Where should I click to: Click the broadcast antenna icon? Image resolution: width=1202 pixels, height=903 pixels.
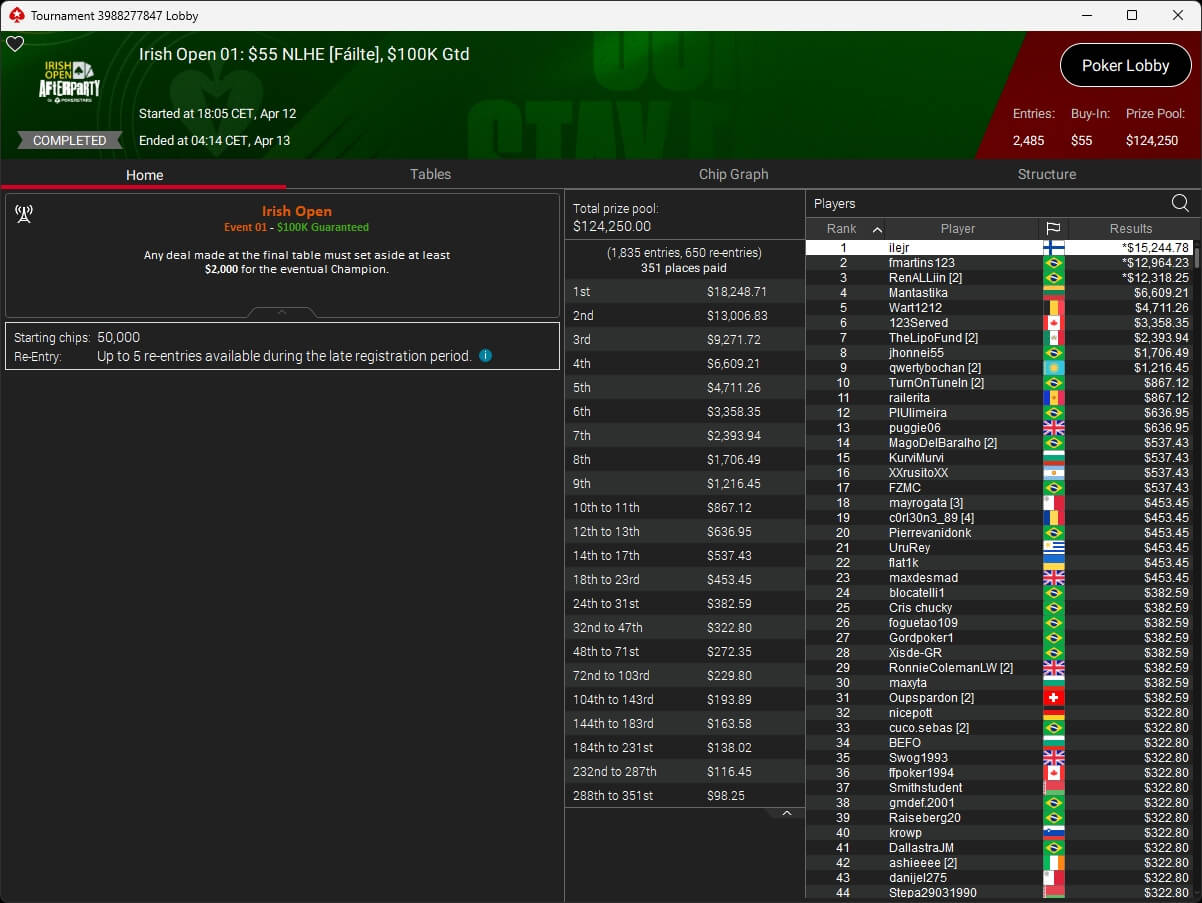tap(24, 214)
